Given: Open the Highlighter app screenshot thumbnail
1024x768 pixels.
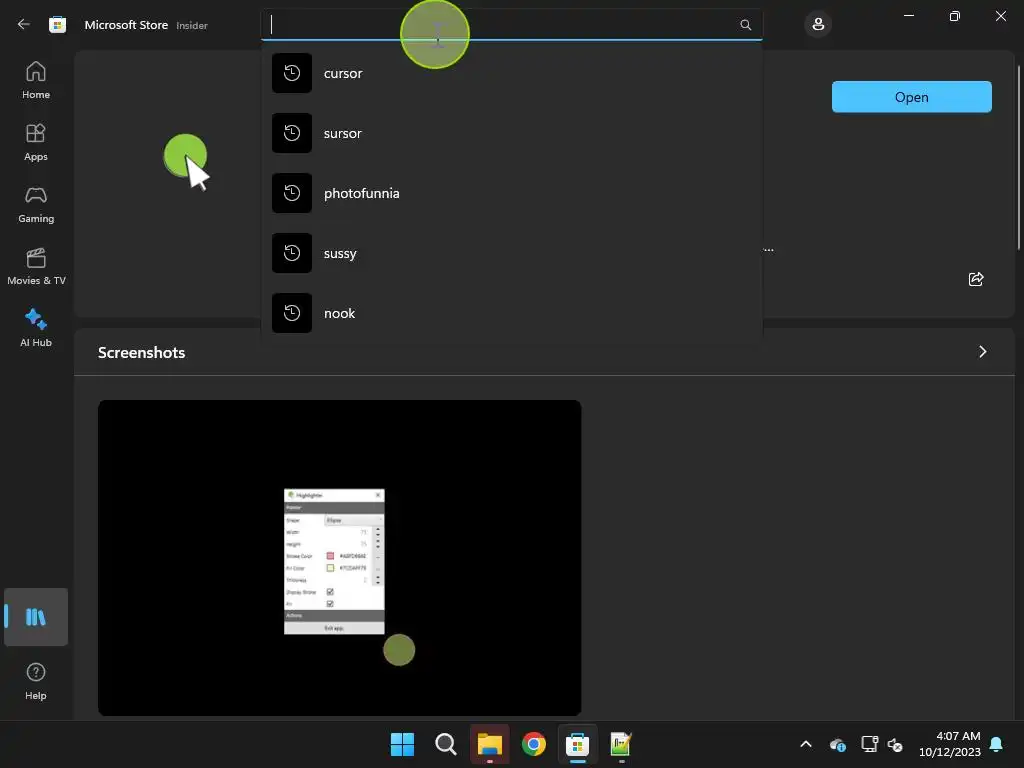Looking at the screenshot, I should pyautogui.click(x=340, y=558).
